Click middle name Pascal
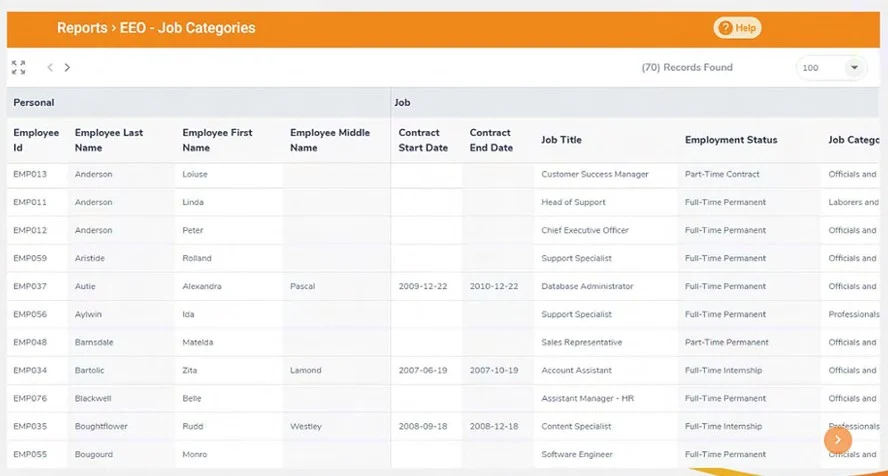Viewport: 888px width, 476px height. pyautogui.click(x=302, y=286)
